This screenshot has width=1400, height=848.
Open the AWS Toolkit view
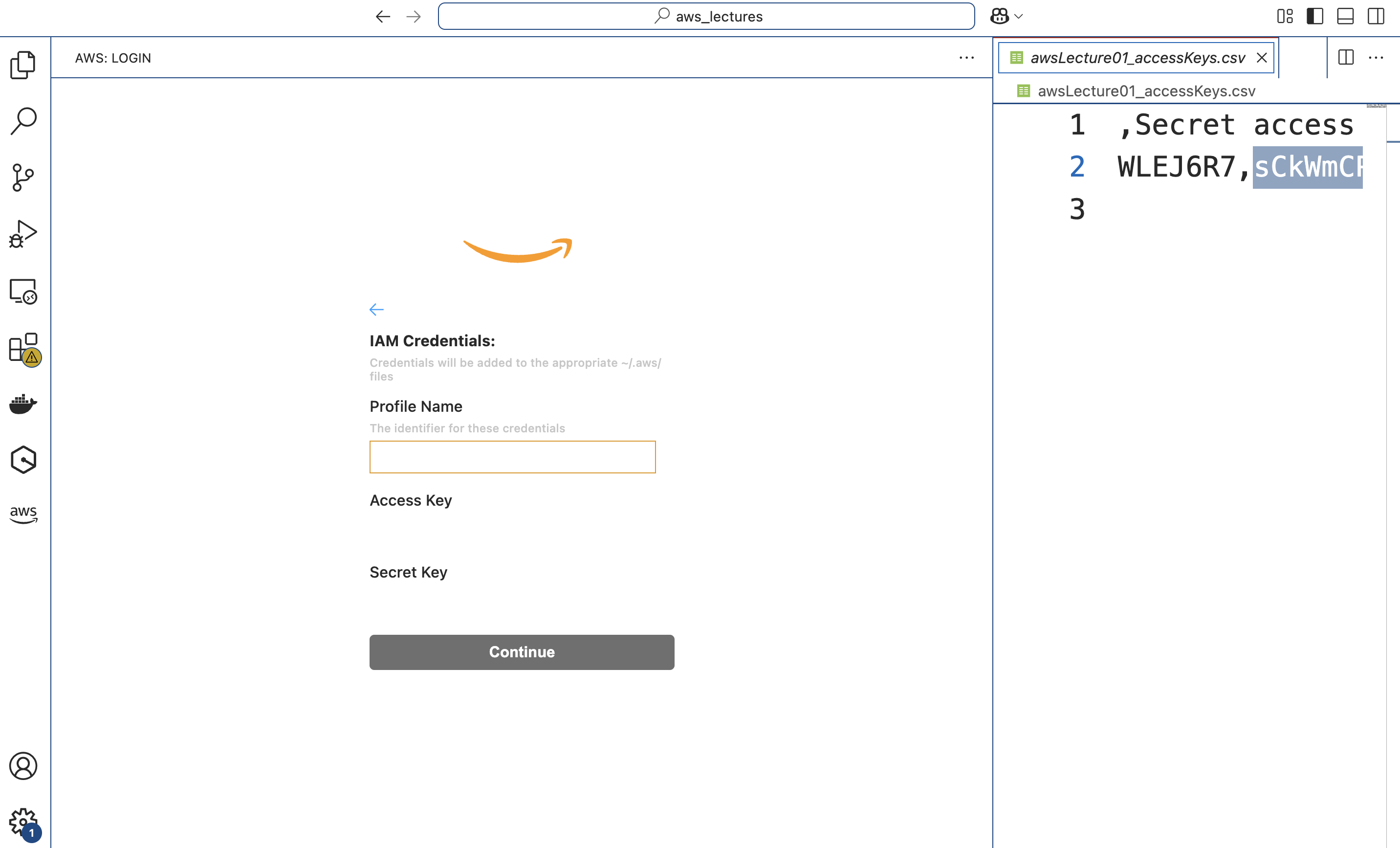23,515
